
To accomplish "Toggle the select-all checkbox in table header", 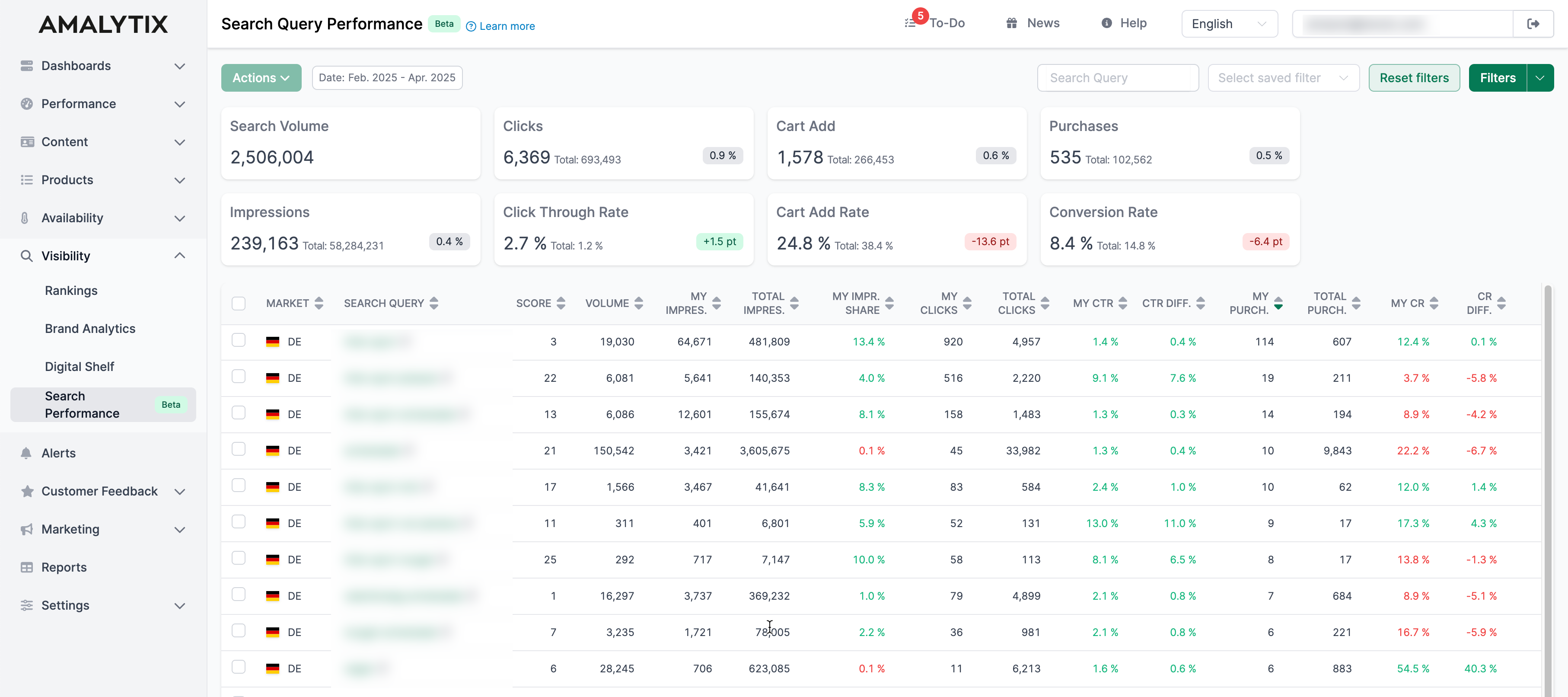I will 239,303.
